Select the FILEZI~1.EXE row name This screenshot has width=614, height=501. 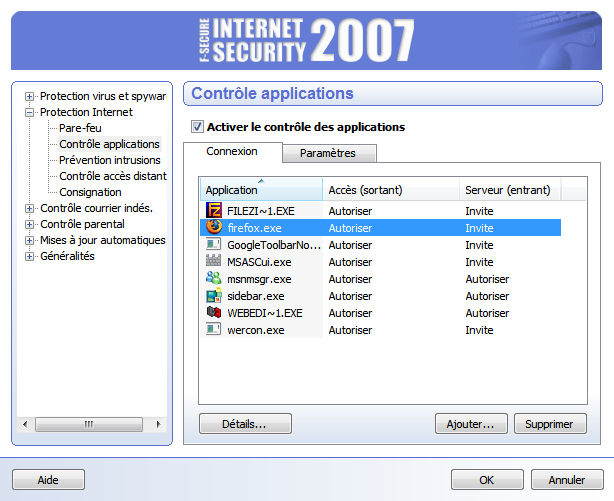(261, 211)
